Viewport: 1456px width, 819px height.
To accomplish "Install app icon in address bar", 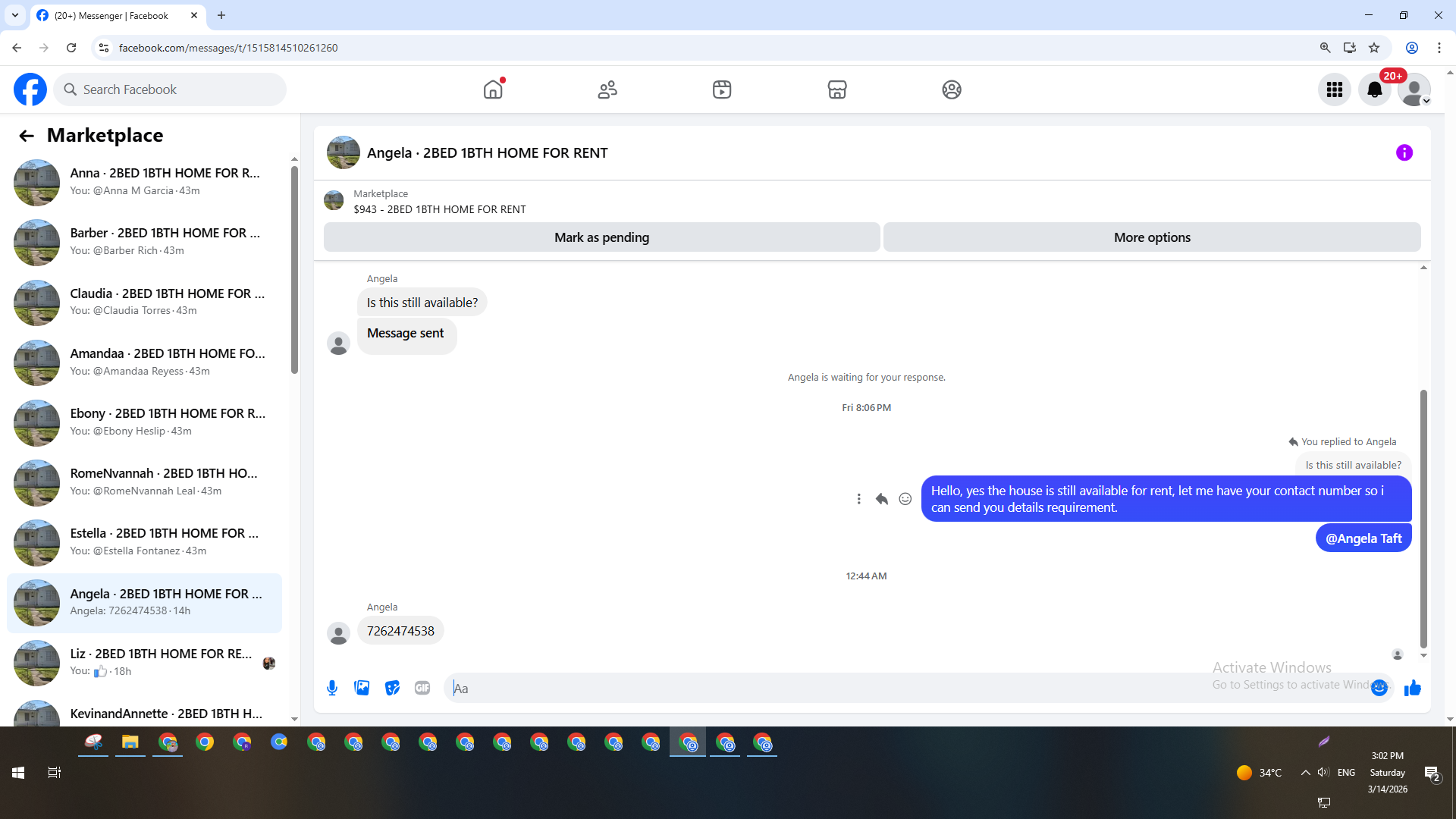I will [x=1350, y=48].
